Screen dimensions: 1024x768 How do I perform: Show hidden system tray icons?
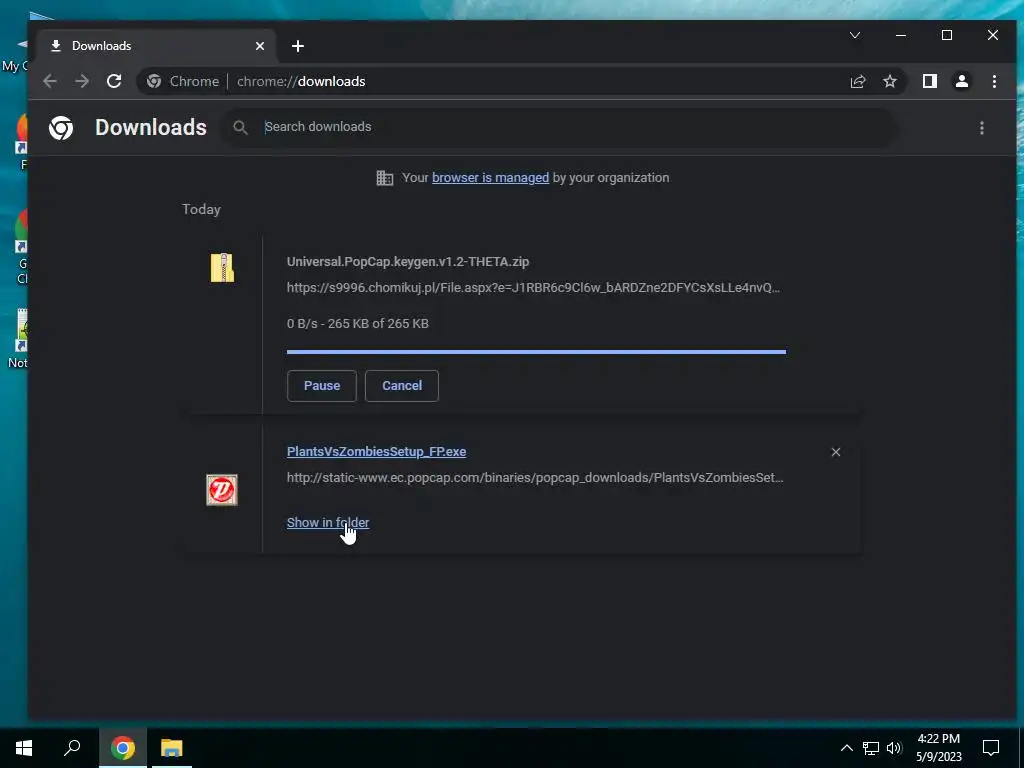click(x=846, y=748)
